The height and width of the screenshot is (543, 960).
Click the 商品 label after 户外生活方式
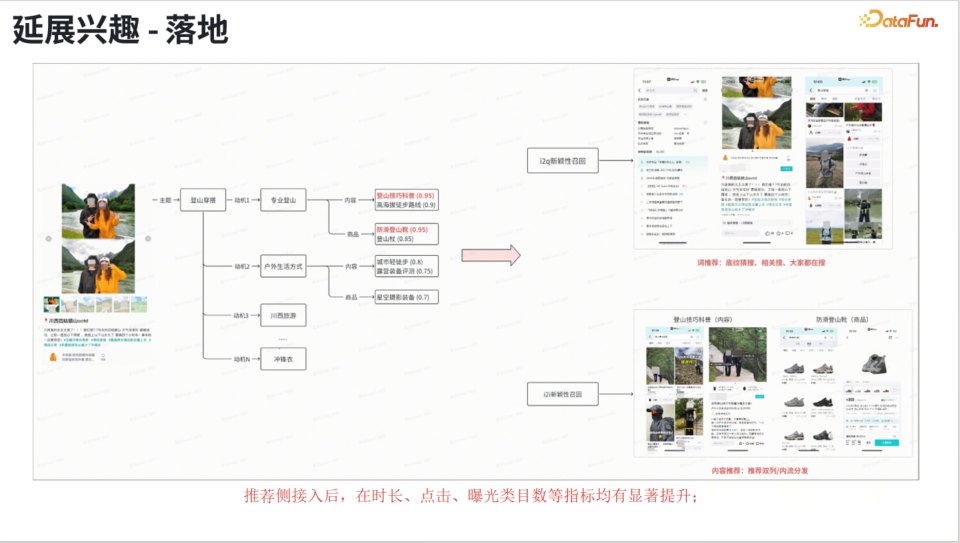coord(351,297)
